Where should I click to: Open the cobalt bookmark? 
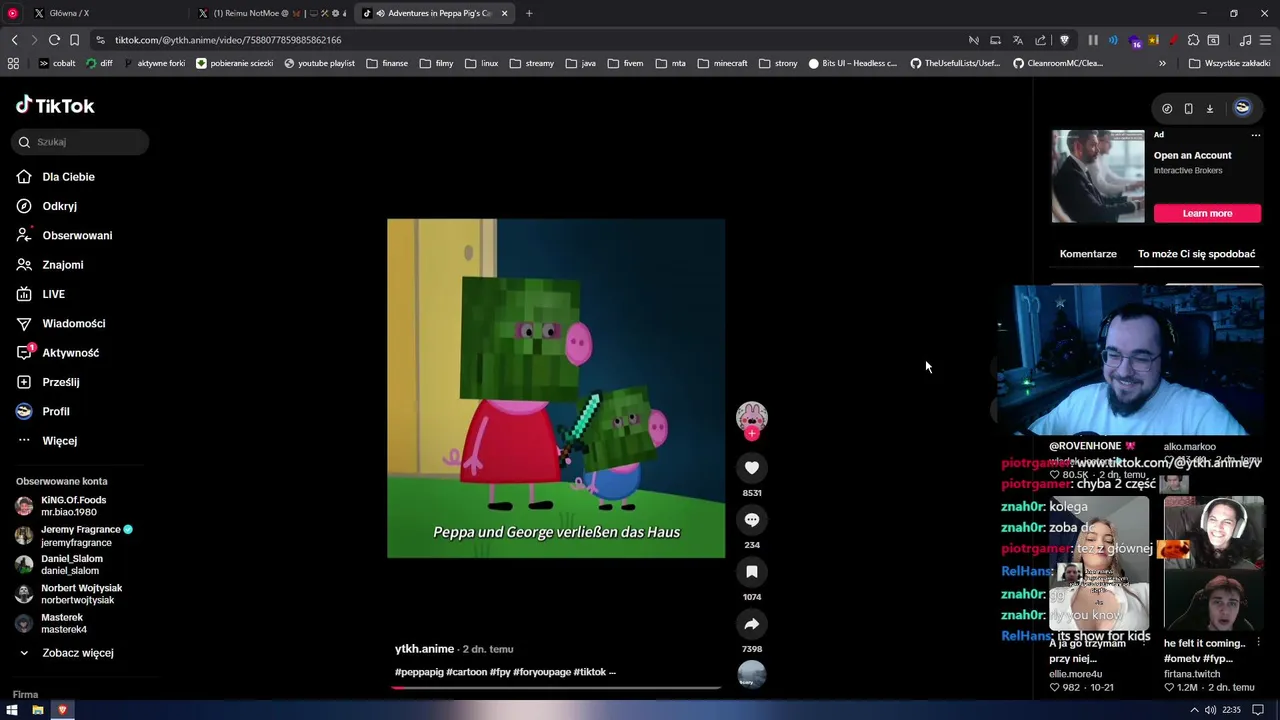tap(56, 63)
